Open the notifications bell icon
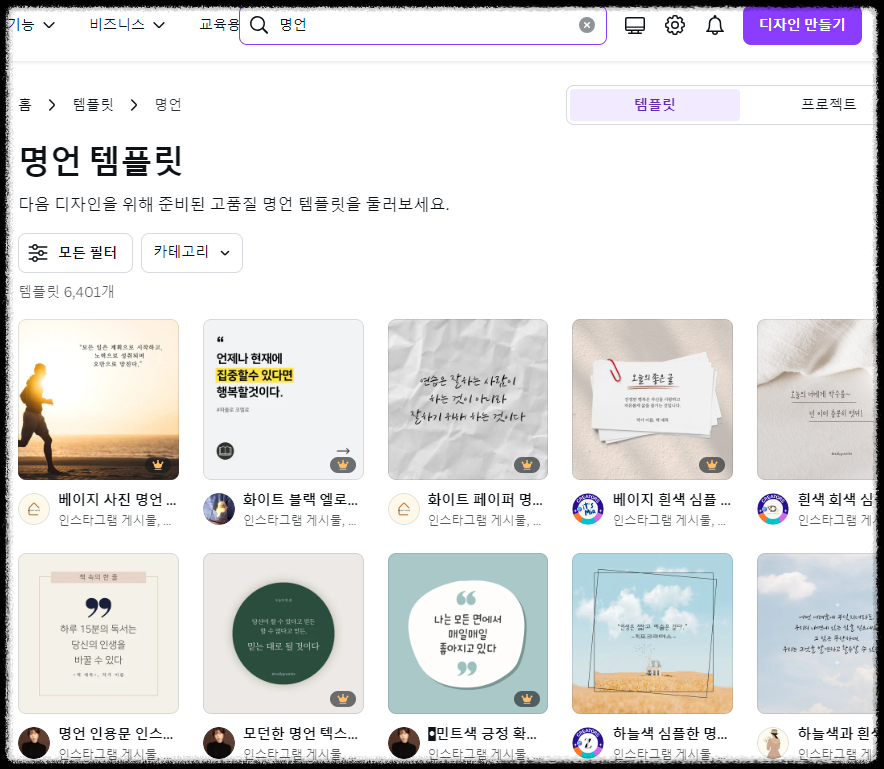 [x=715, y=25]
